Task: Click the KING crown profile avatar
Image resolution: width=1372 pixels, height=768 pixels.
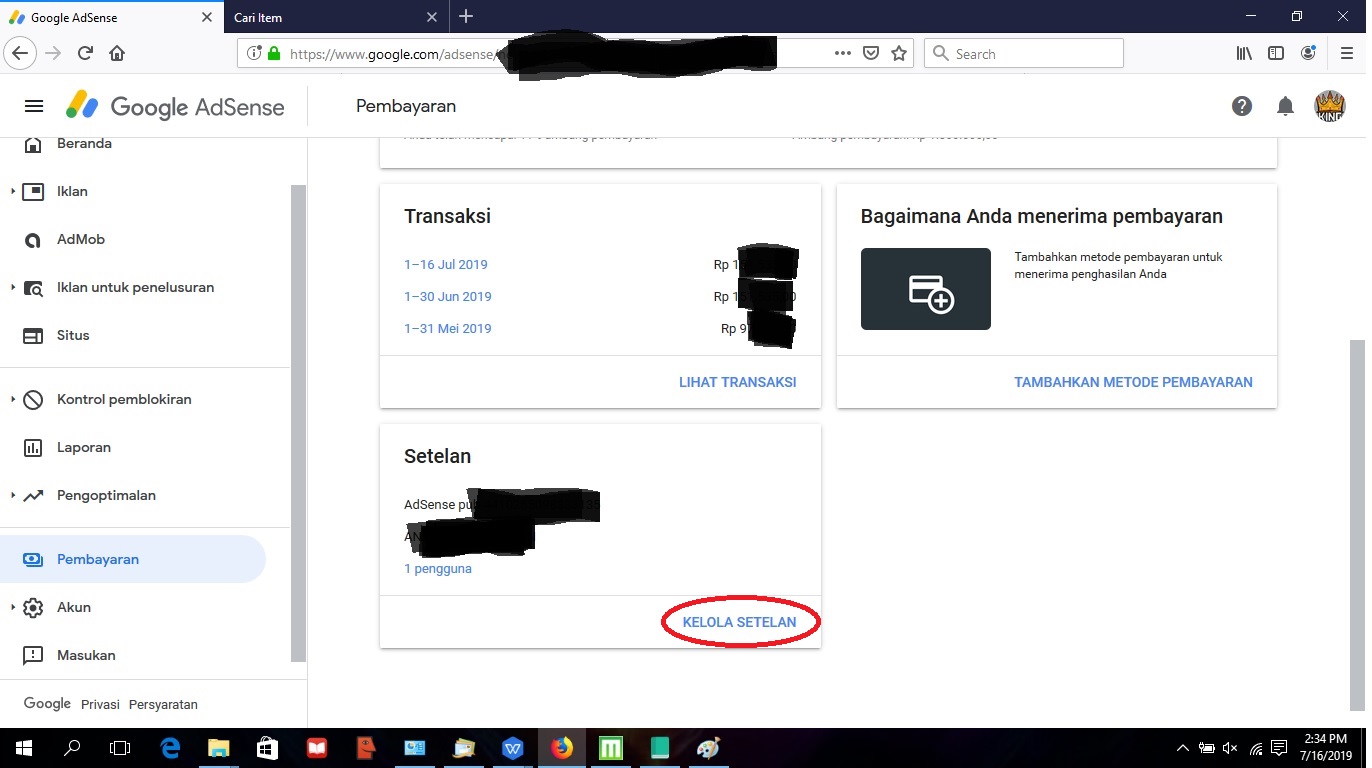Action: point(1330,106)
